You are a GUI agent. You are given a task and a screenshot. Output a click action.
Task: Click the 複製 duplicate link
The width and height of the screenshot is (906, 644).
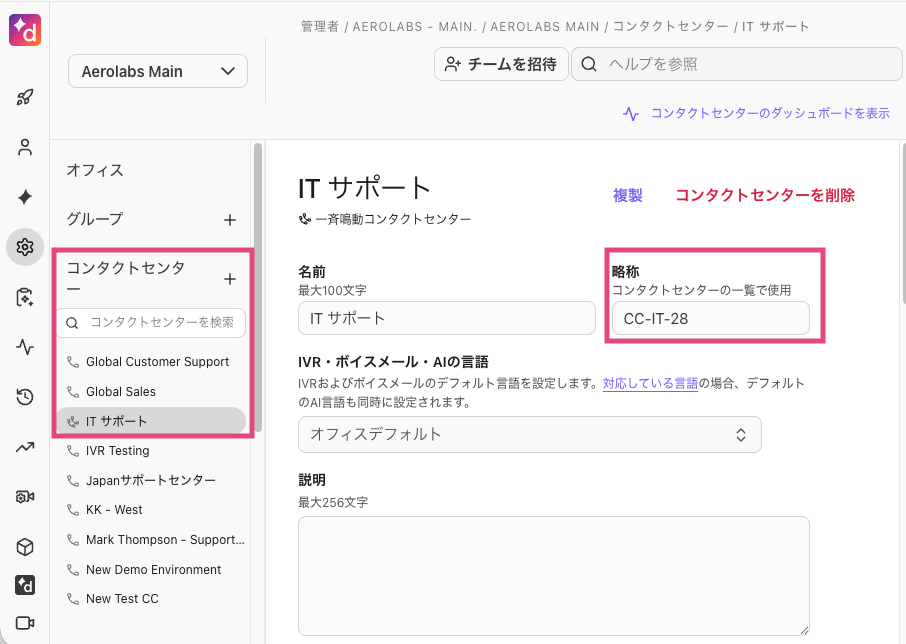[627, 195]
